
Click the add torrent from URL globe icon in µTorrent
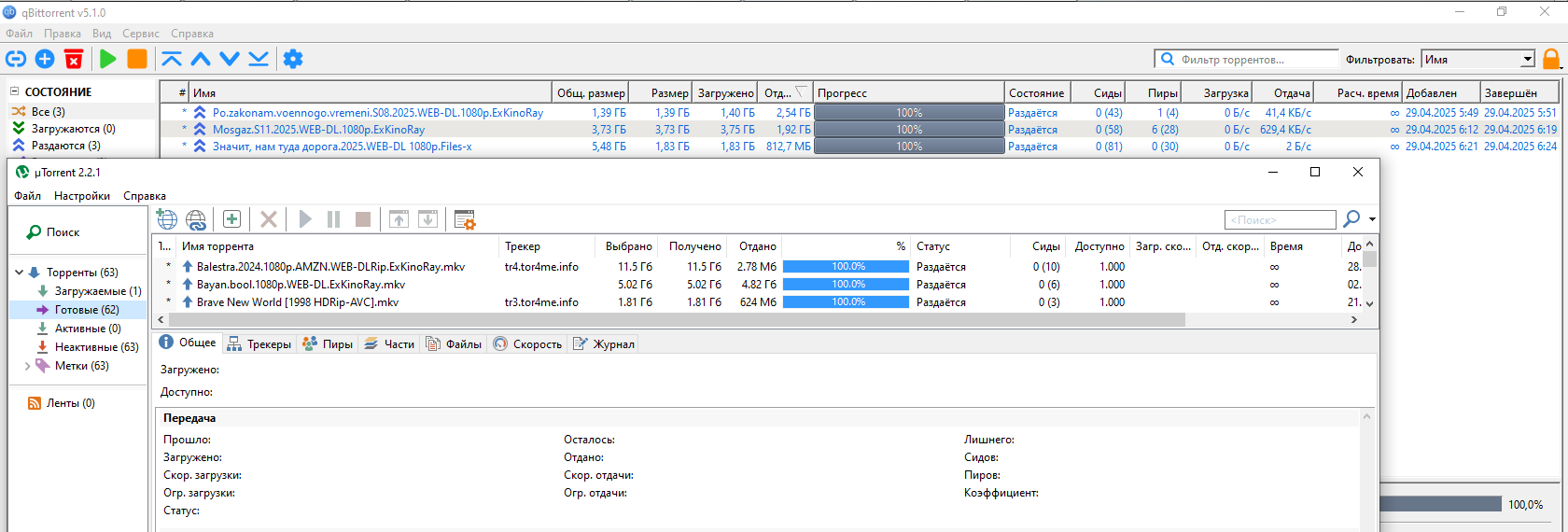tap(167, 219)
